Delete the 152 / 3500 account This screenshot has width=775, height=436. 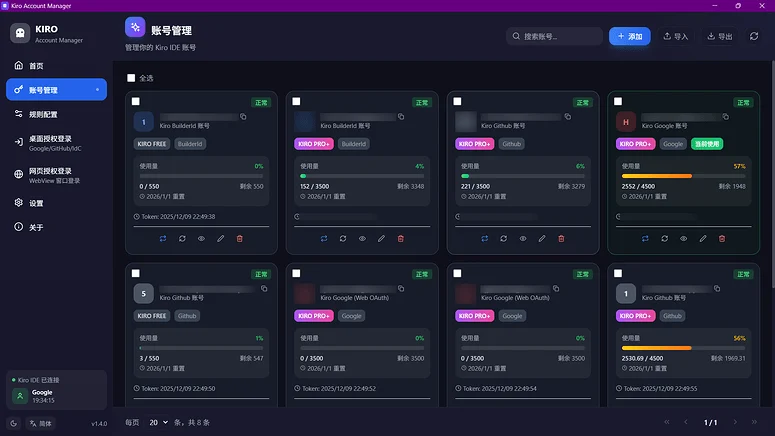coord(401,239)
